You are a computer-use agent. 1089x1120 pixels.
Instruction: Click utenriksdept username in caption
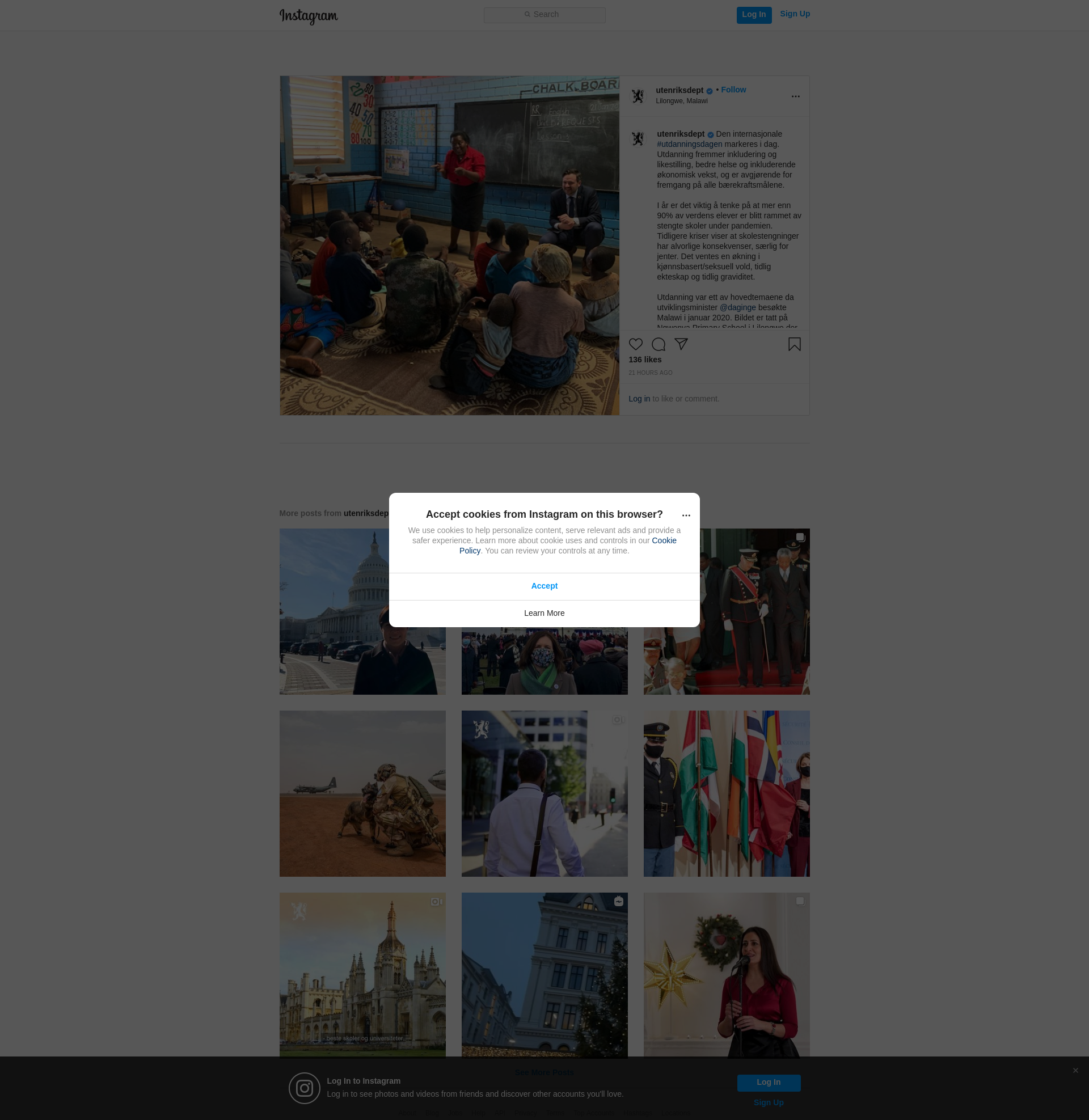pyautogui.click(x=681, y=134)
